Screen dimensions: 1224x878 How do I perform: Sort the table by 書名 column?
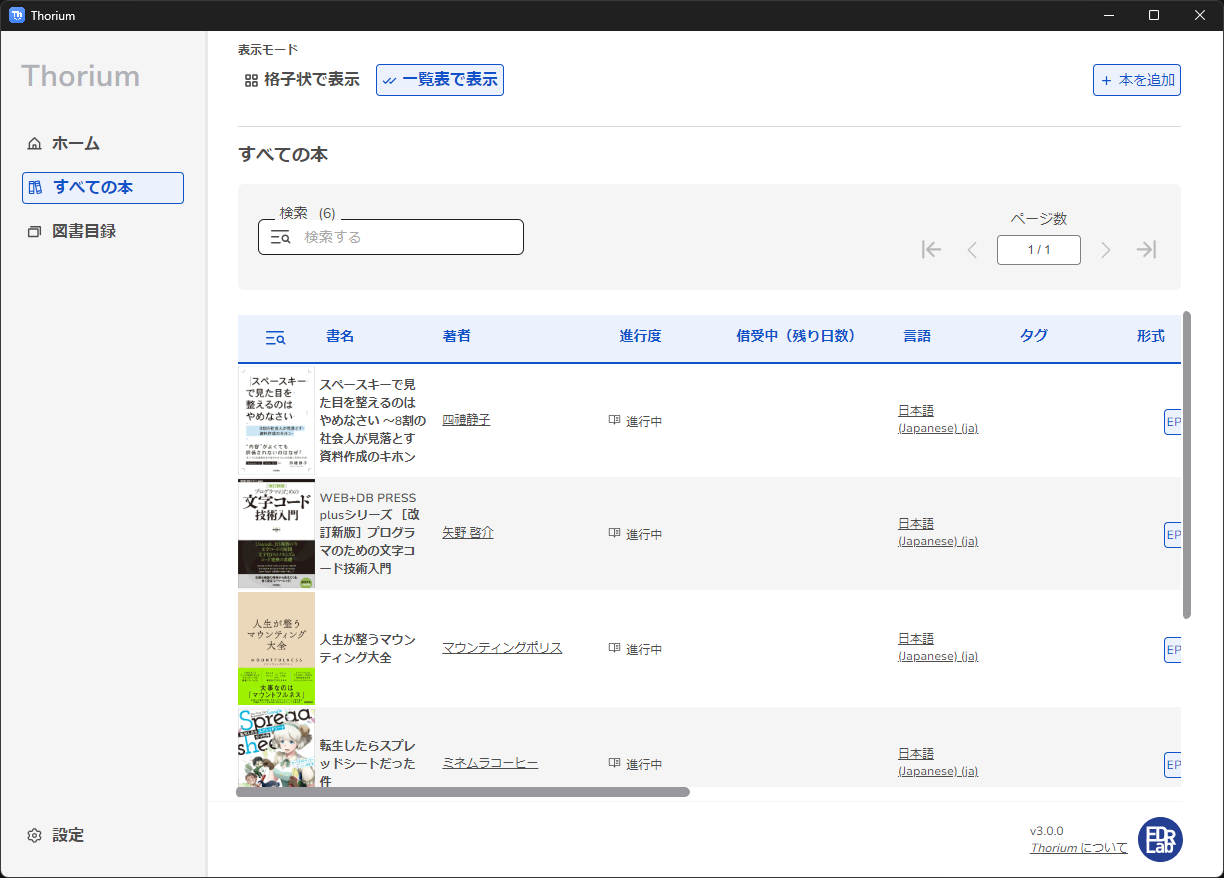pyautogui.click(x=340, y=336)
